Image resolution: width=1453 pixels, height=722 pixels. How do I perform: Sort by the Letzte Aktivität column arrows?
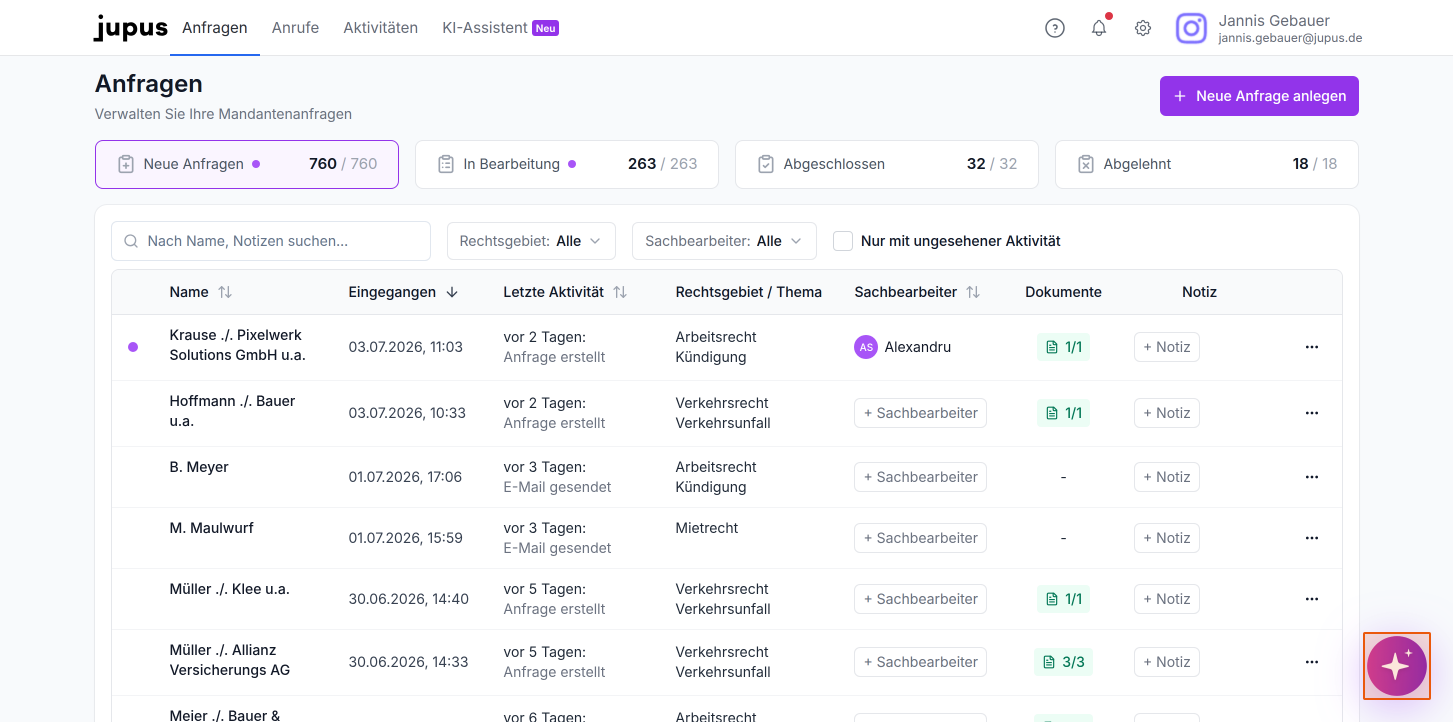pyautogui.click(x=620, y=292)
